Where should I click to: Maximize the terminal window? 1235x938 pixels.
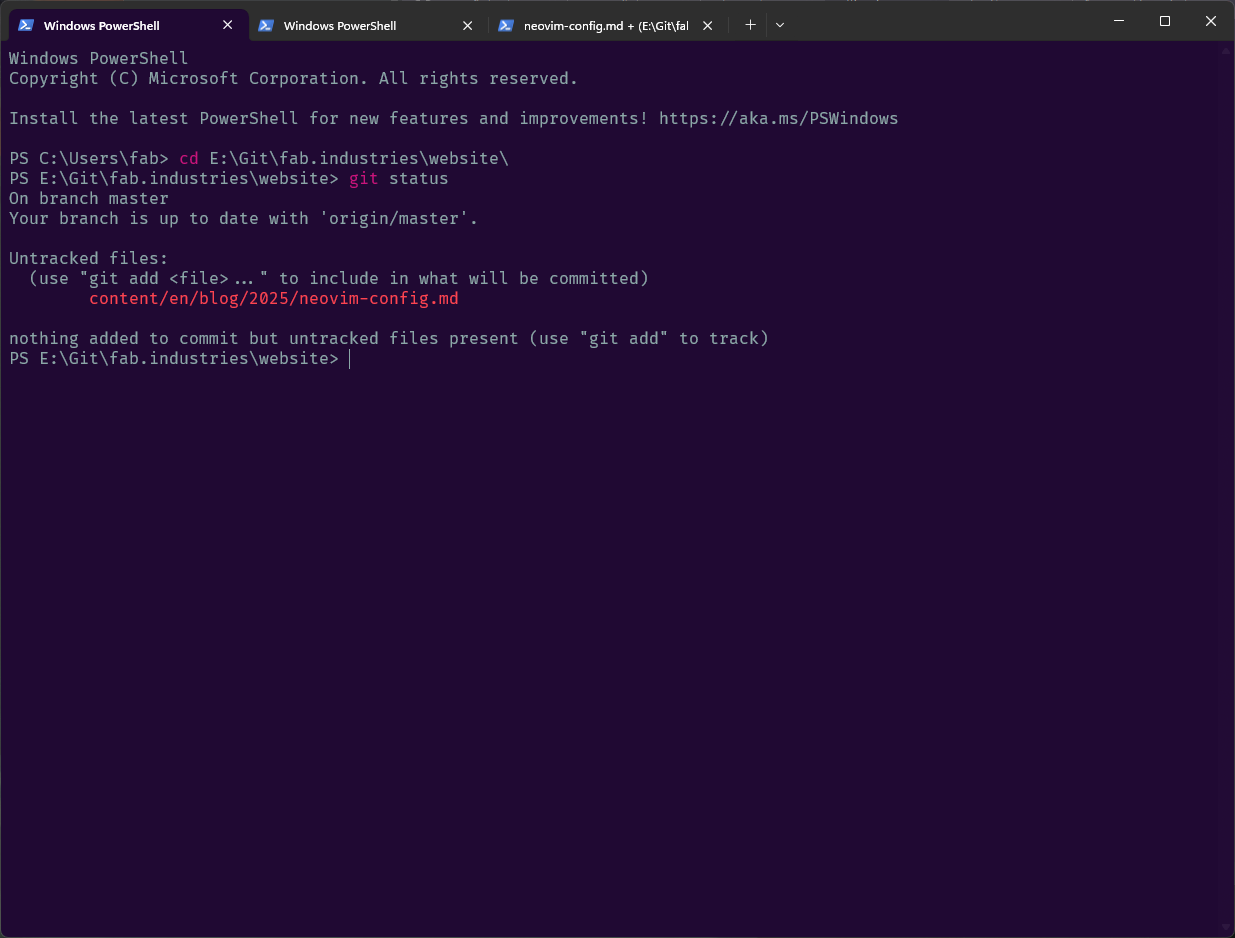tap(1165, 21)
